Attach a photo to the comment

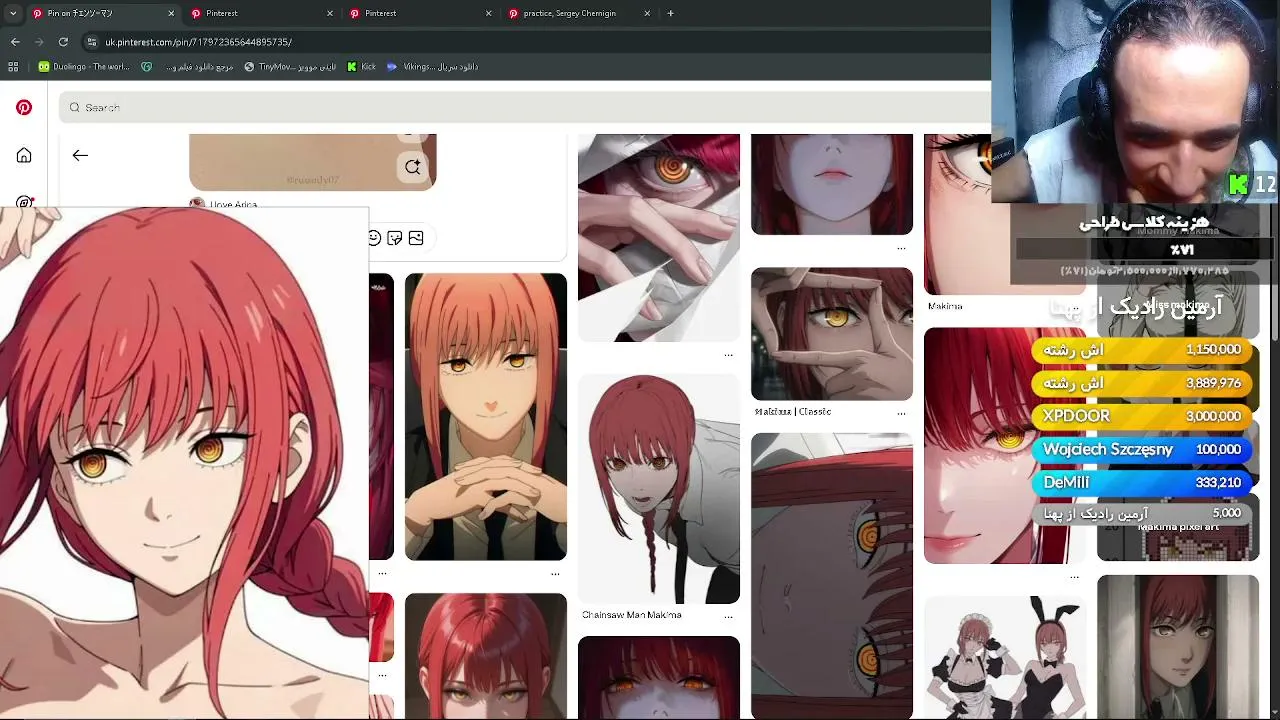pos(416,238)
